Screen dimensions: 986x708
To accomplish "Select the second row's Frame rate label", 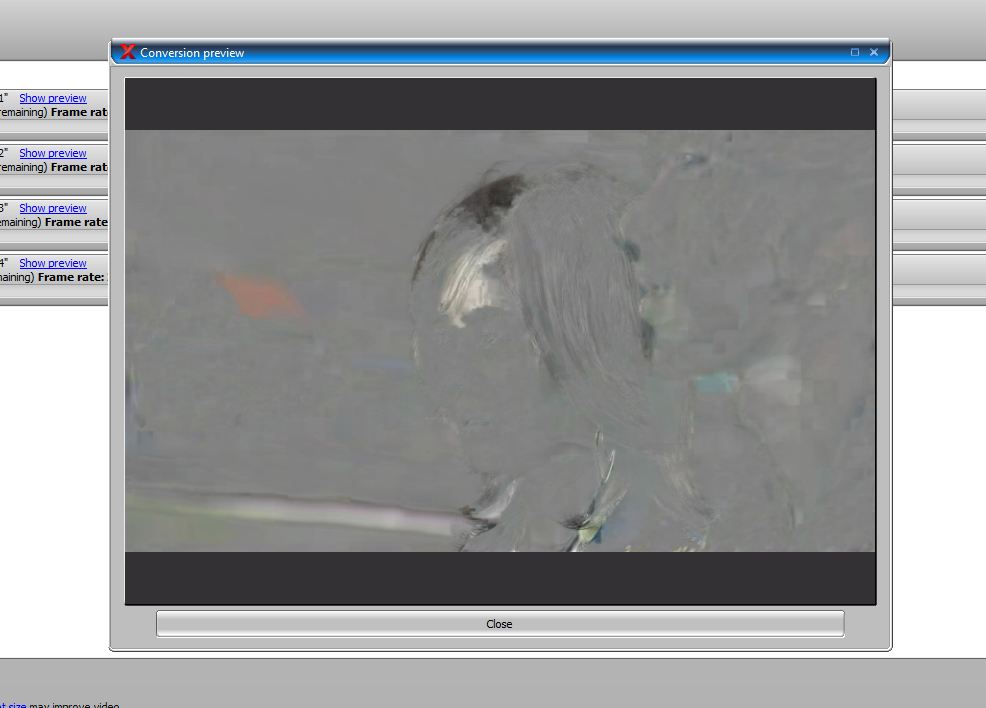I will point(79,167).
